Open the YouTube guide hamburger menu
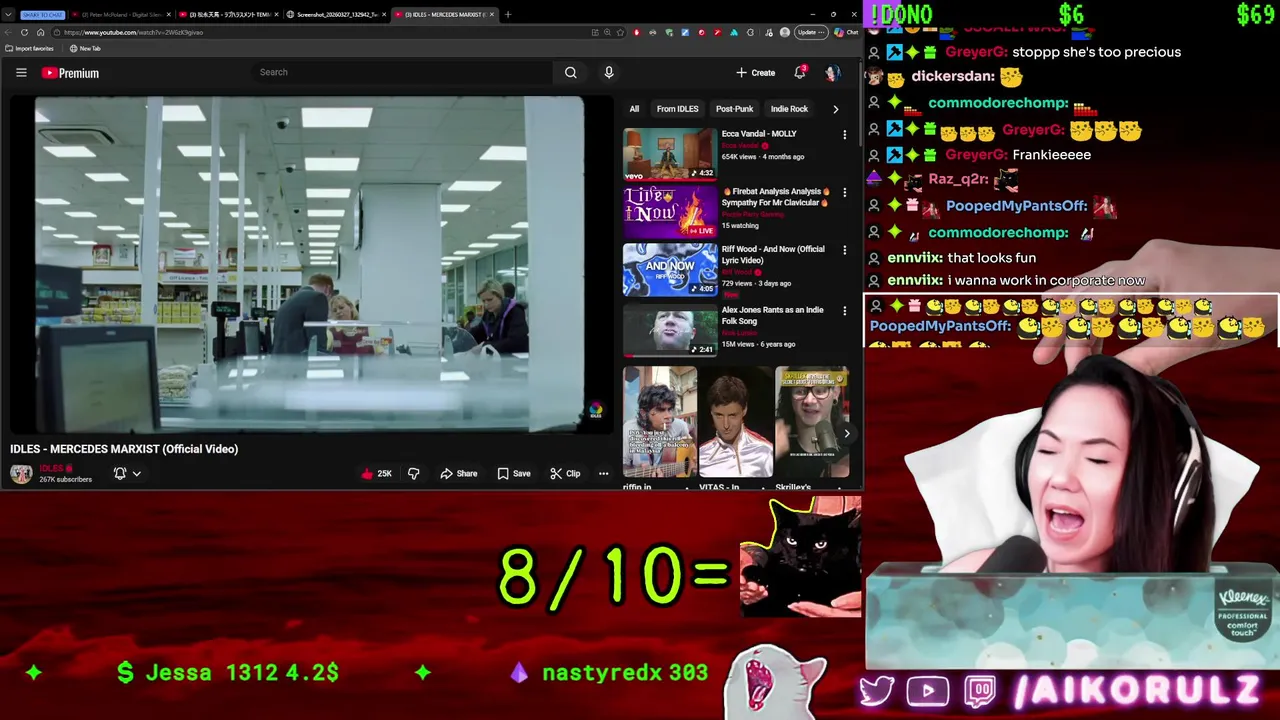Image resolution: width=1280 pixels, height=720 pixels. click(21, 72)
